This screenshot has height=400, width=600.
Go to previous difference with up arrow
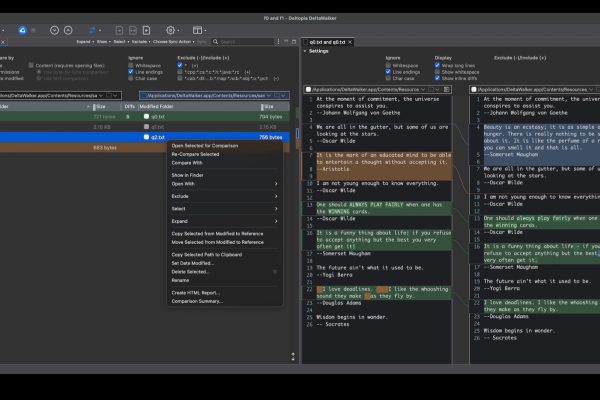pyautogui.click(x=68, y=30)
